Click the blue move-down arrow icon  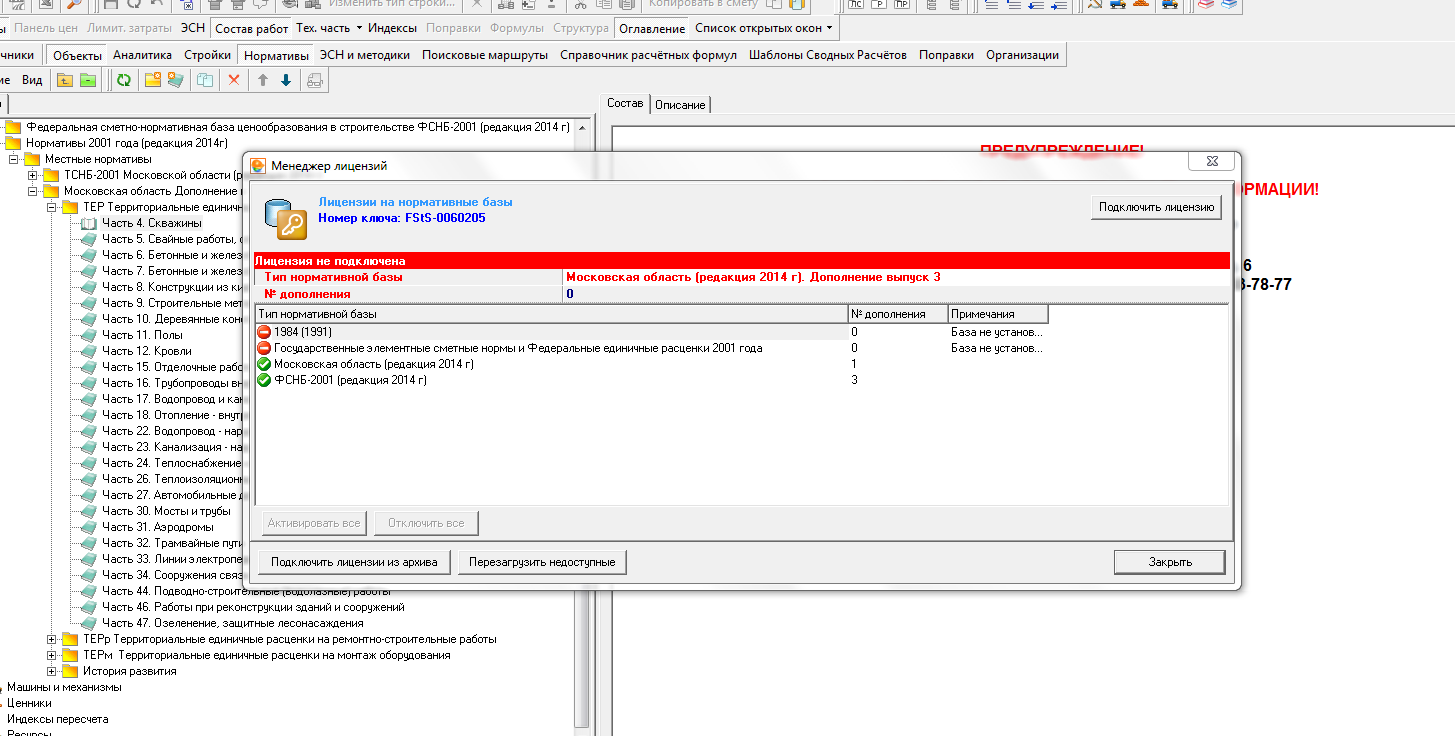(x=286, y=80)
